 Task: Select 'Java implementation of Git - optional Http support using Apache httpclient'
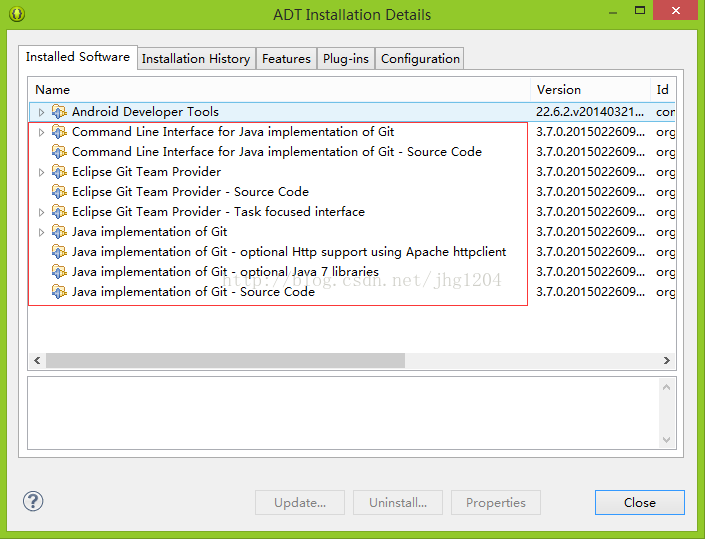point(352,252)
